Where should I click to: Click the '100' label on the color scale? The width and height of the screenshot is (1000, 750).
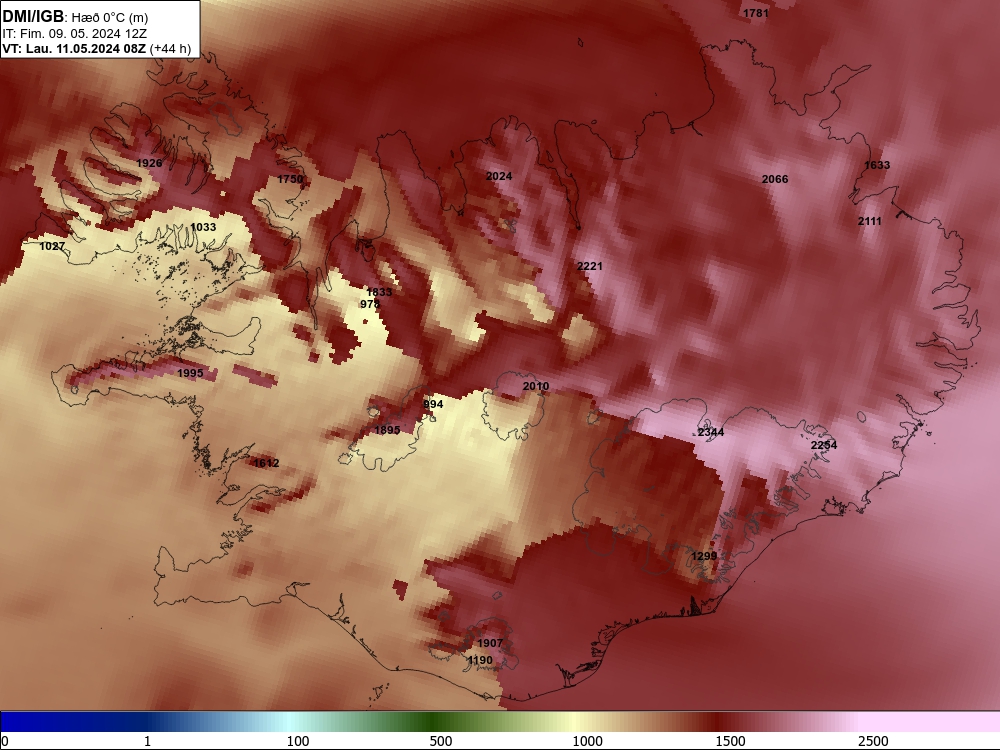[x=298, y=741]
